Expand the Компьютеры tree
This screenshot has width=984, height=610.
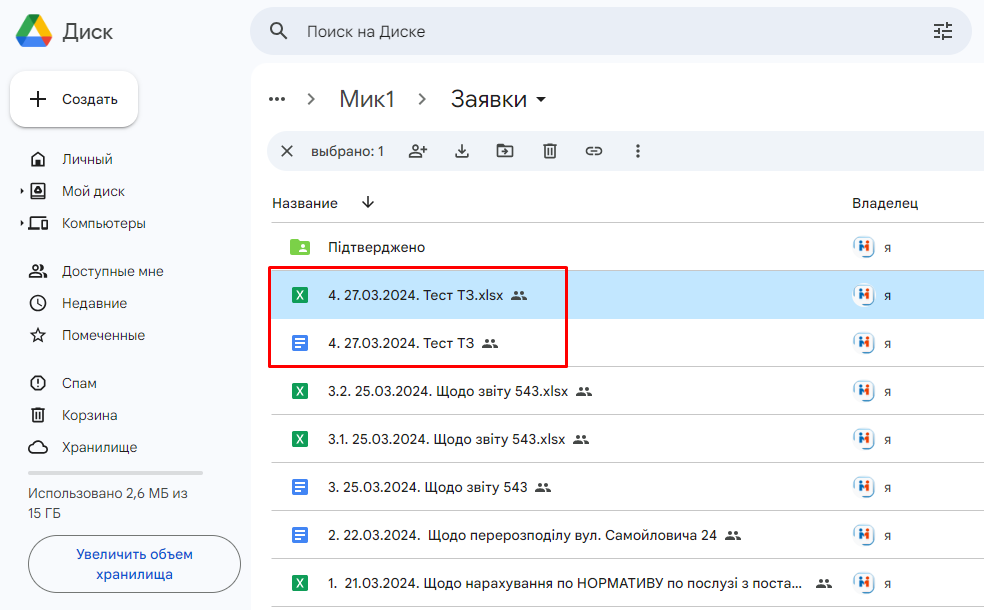(x=22, y=223)
